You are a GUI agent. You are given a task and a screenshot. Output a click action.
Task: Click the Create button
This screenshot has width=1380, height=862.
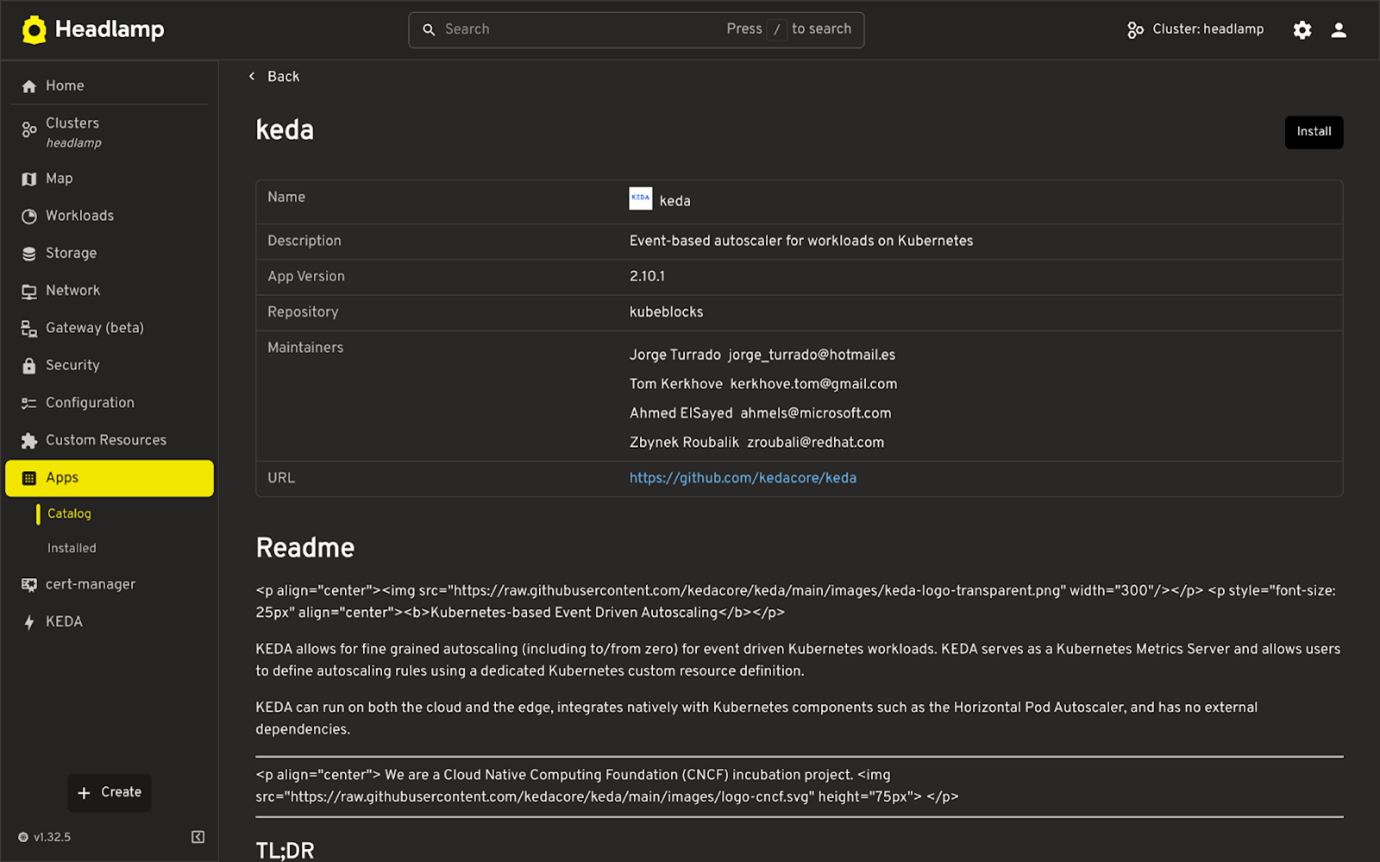109,793
